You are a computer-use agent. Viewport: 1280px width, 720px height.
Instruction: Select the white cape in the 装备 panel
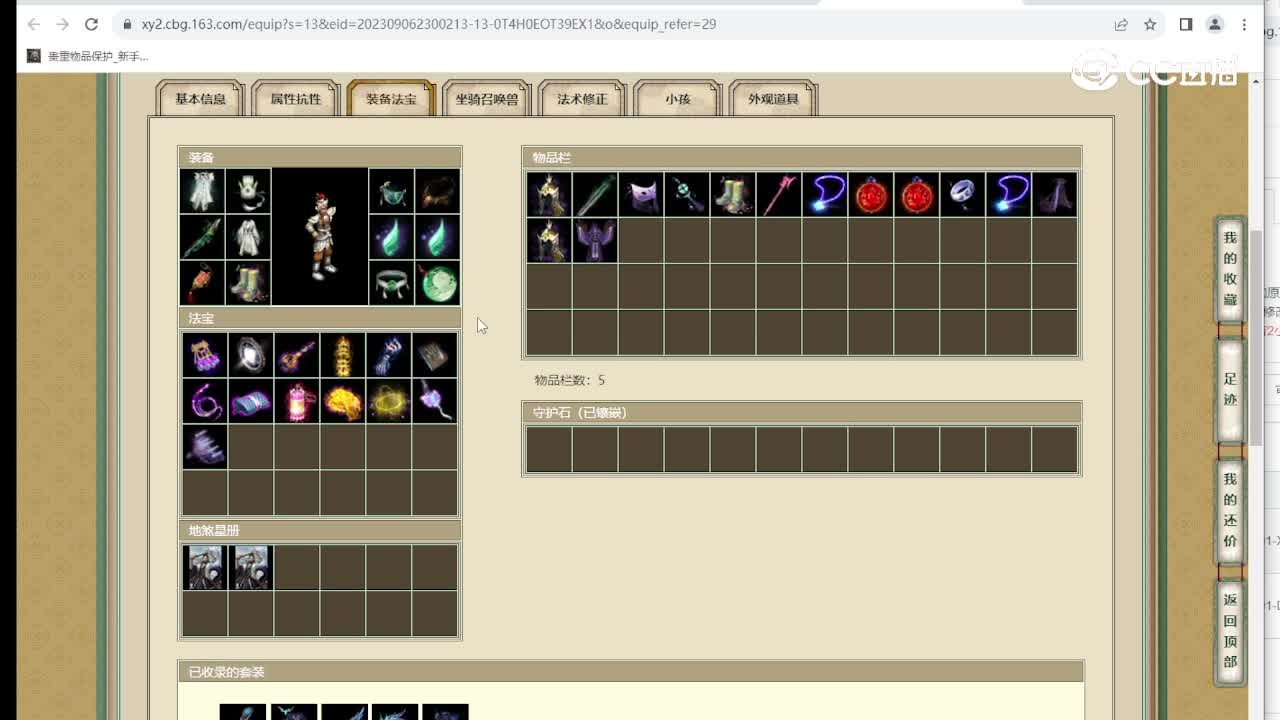203,191
